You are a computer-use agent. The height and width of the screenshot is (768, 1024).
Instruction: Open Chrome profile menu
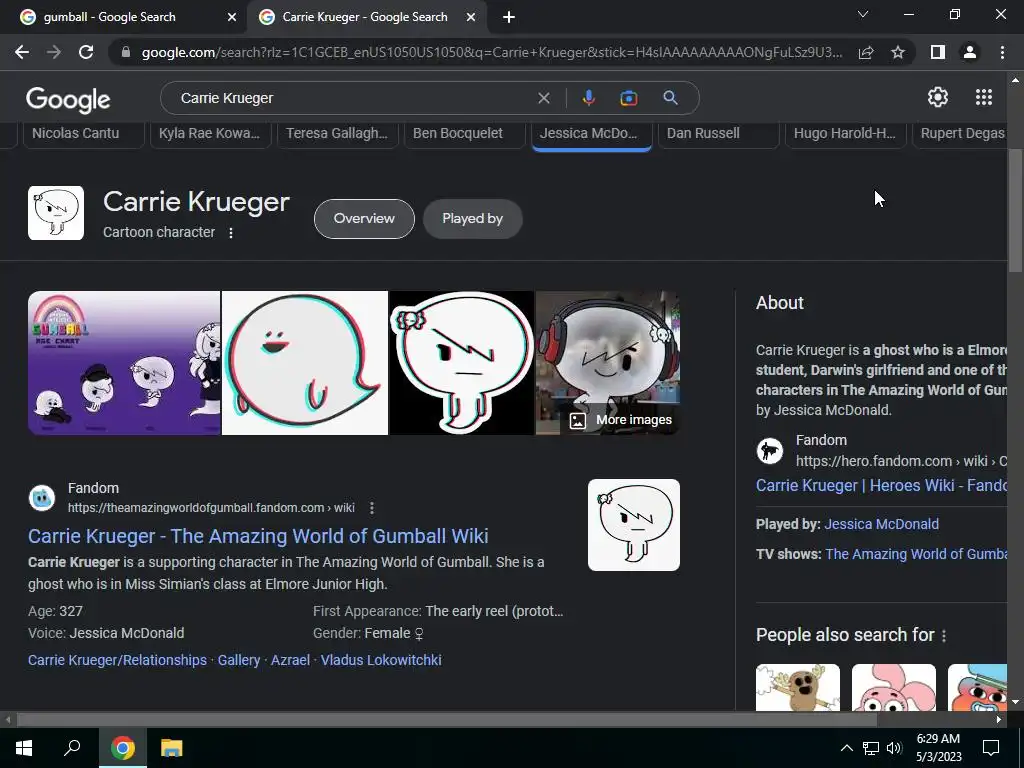(970, 52)
